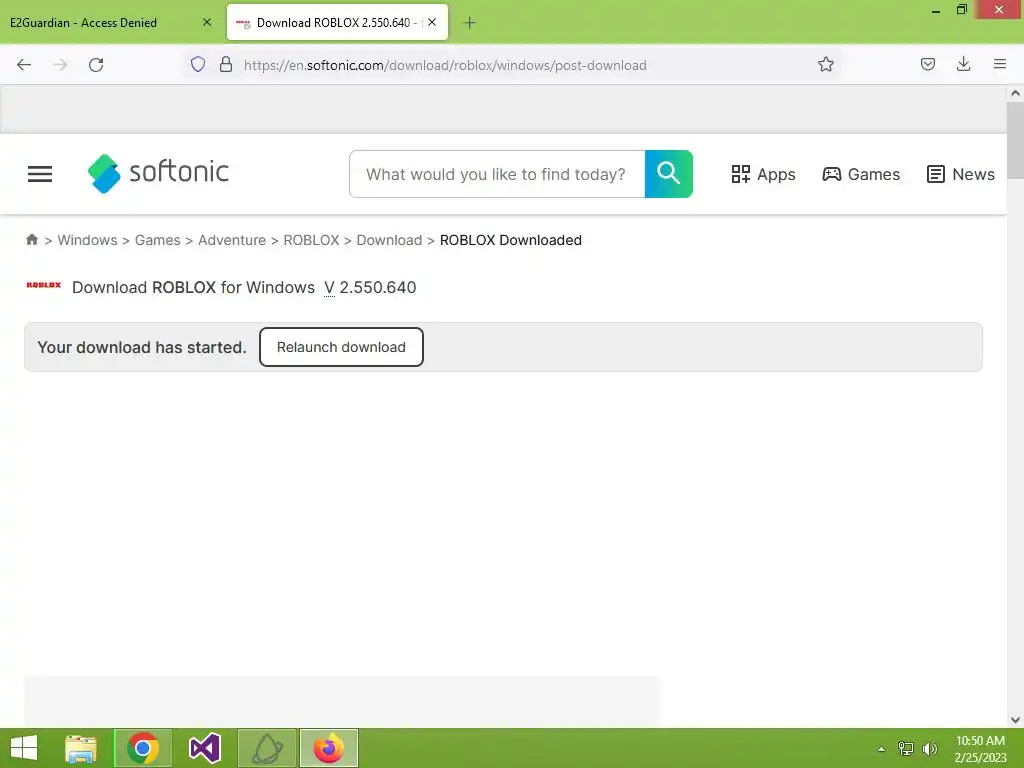
Task: Click the address bar URL
Action: coord(445,65)
